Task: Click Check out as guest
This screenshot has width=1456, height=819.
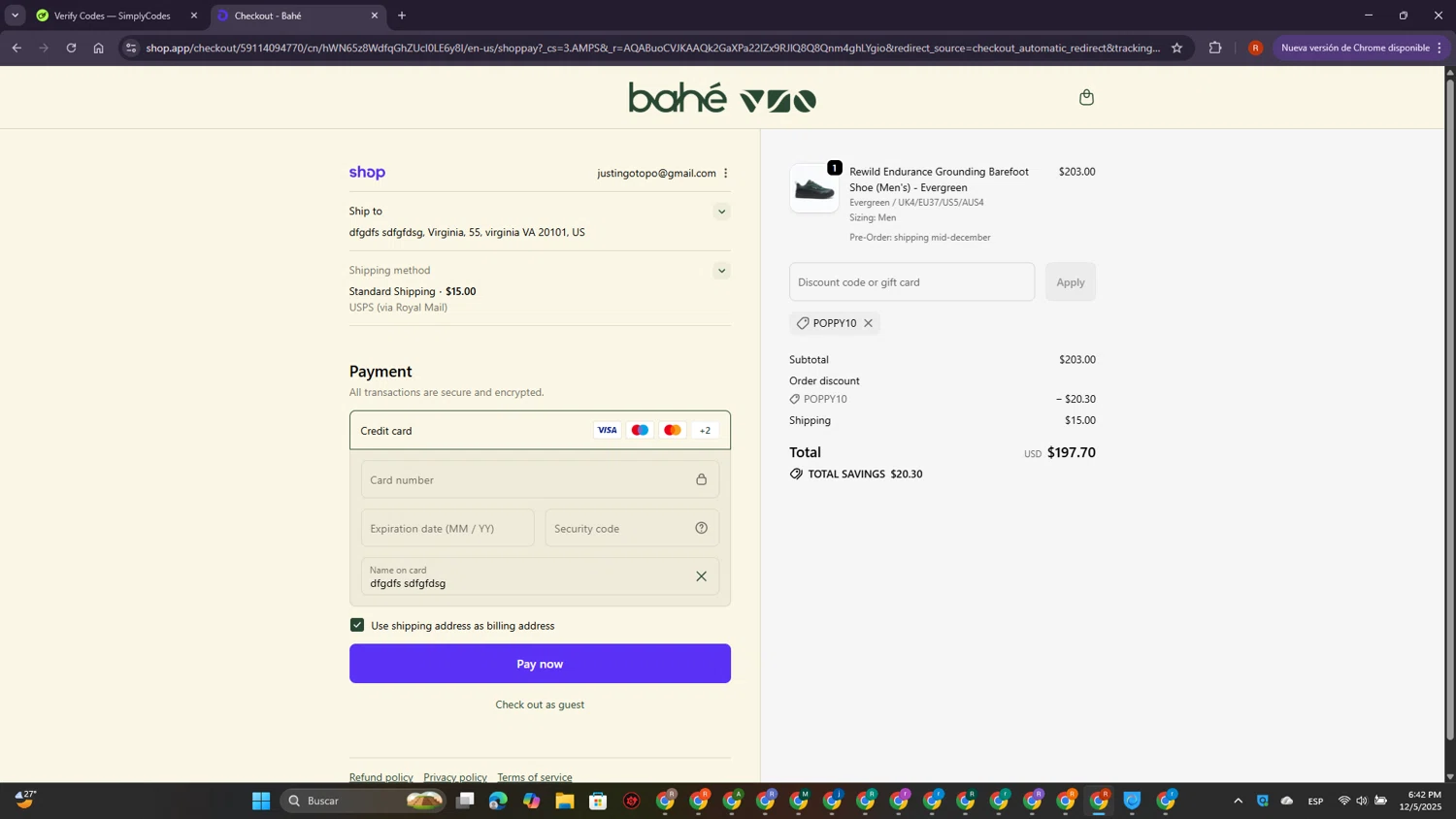Action: pos(540,704)
